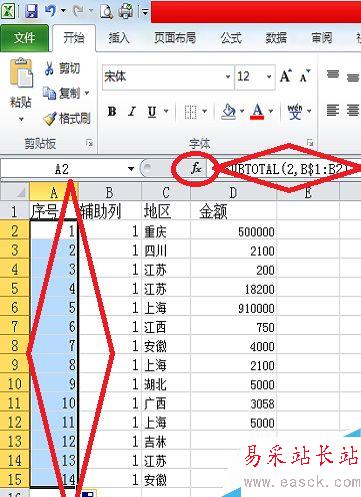Select column A header
Screen dimensions: 361x497
pyautogui.click(x=54, y=192)
